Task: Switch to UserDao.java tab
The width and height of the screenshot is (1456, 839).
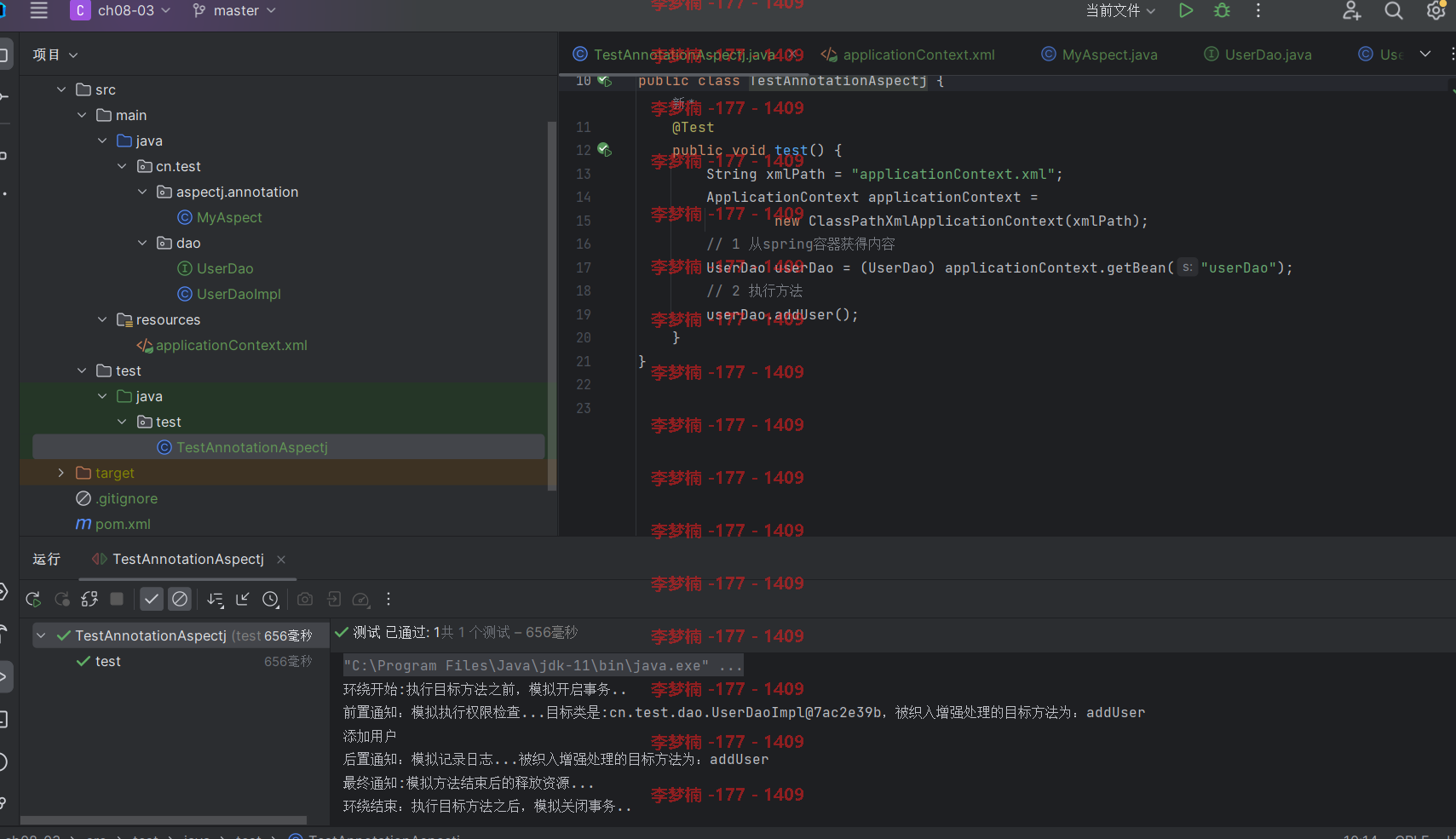Action: click(x=1257, y=55)
